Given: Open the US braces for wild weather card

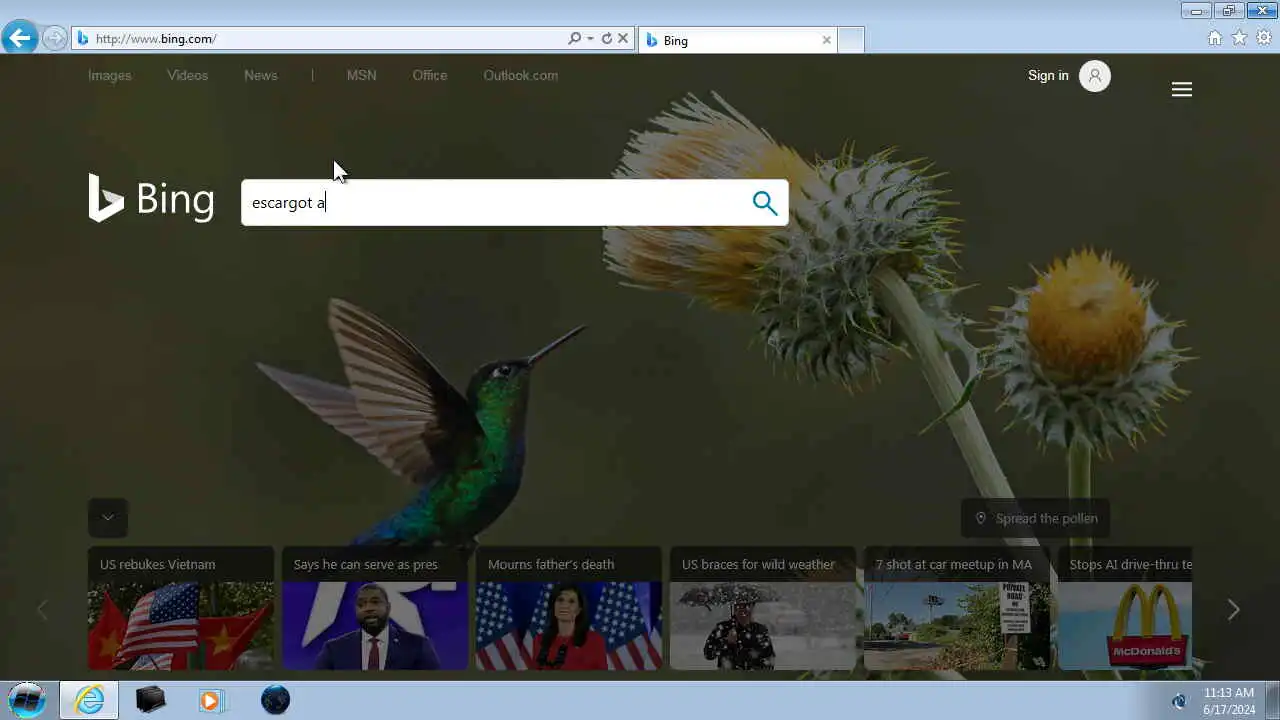Looking at the screenshot, I should click(763, 608).
